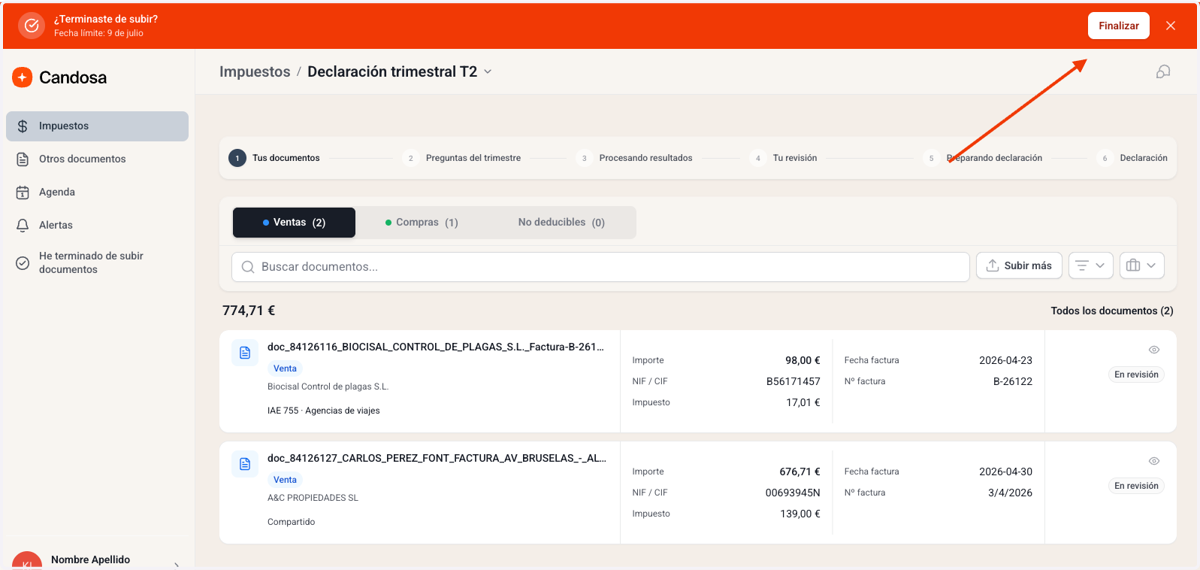Image resolution: width=1200 pixels, height=570 pixels.
Task: Dismiss the orange banner with the X
Action: tap(1170, 26)
